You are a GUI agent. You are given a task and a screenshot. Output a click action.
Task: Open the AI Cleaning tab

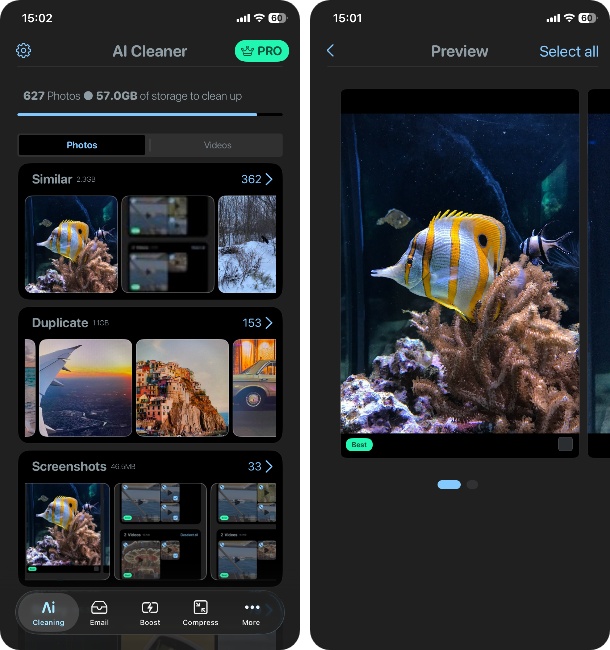pos(48,613)
